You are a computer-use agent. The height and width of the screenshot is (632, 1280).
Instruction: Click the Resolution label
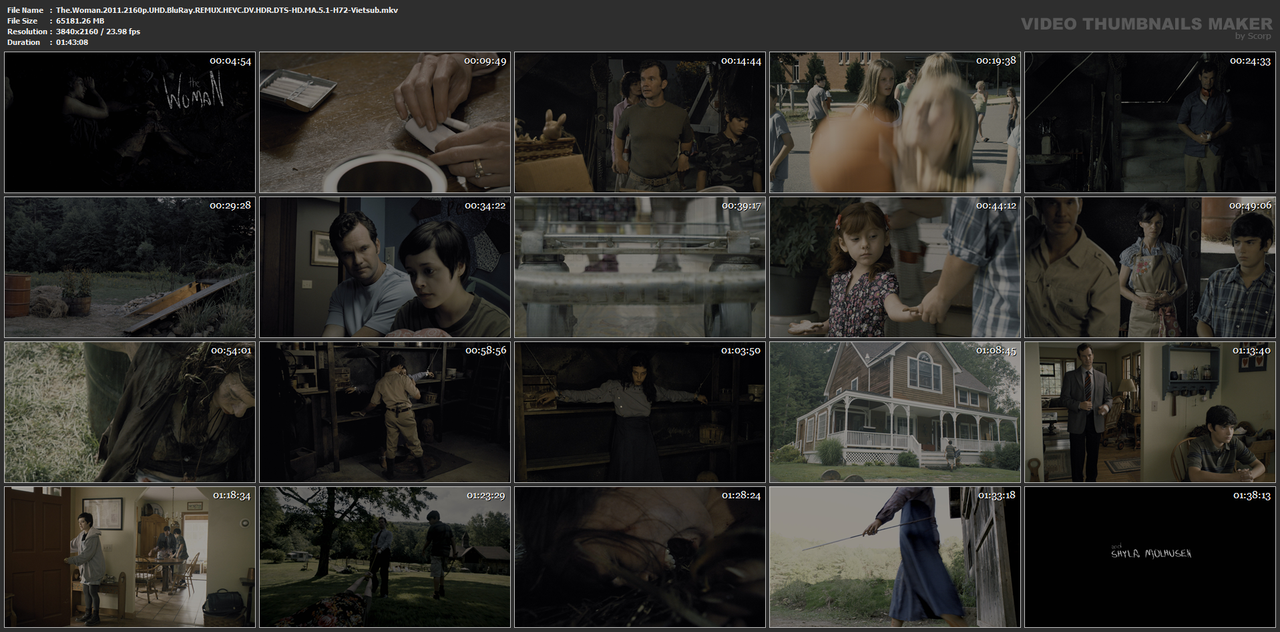[25, 31]
